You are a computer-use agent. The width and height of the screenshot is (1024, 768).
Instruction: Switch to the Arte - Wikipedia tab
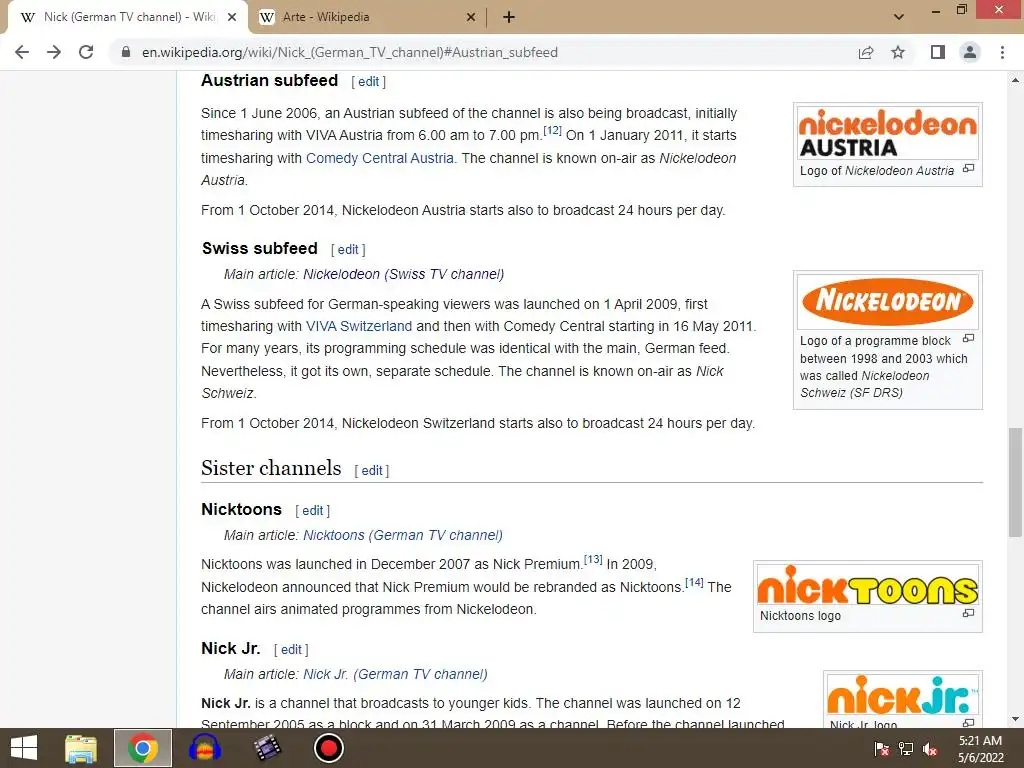pos(366,18)
